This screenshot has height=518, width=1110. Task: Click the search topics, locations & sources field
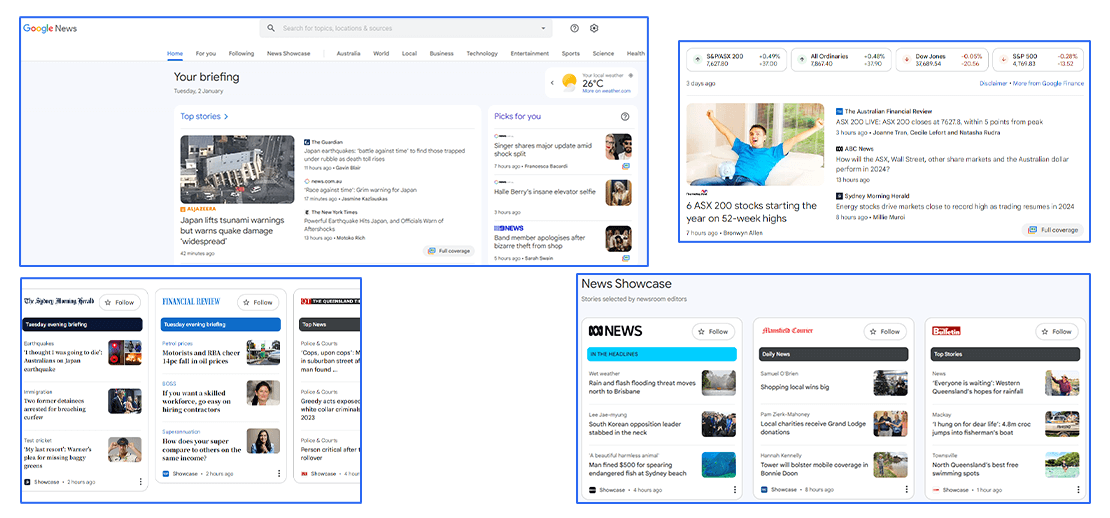coord(406,28)
